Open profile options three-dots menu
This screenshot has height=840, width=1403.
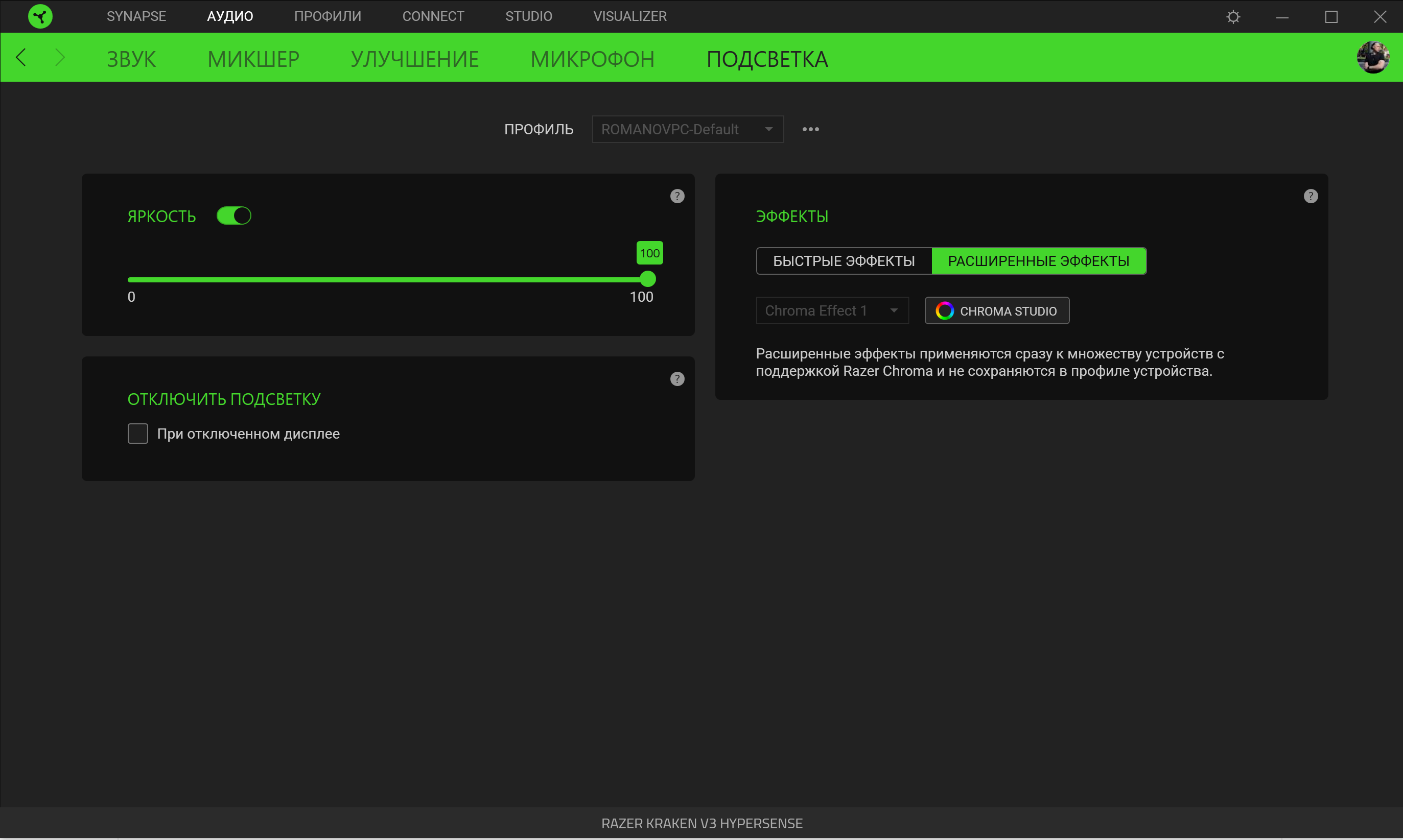point(810,130)
